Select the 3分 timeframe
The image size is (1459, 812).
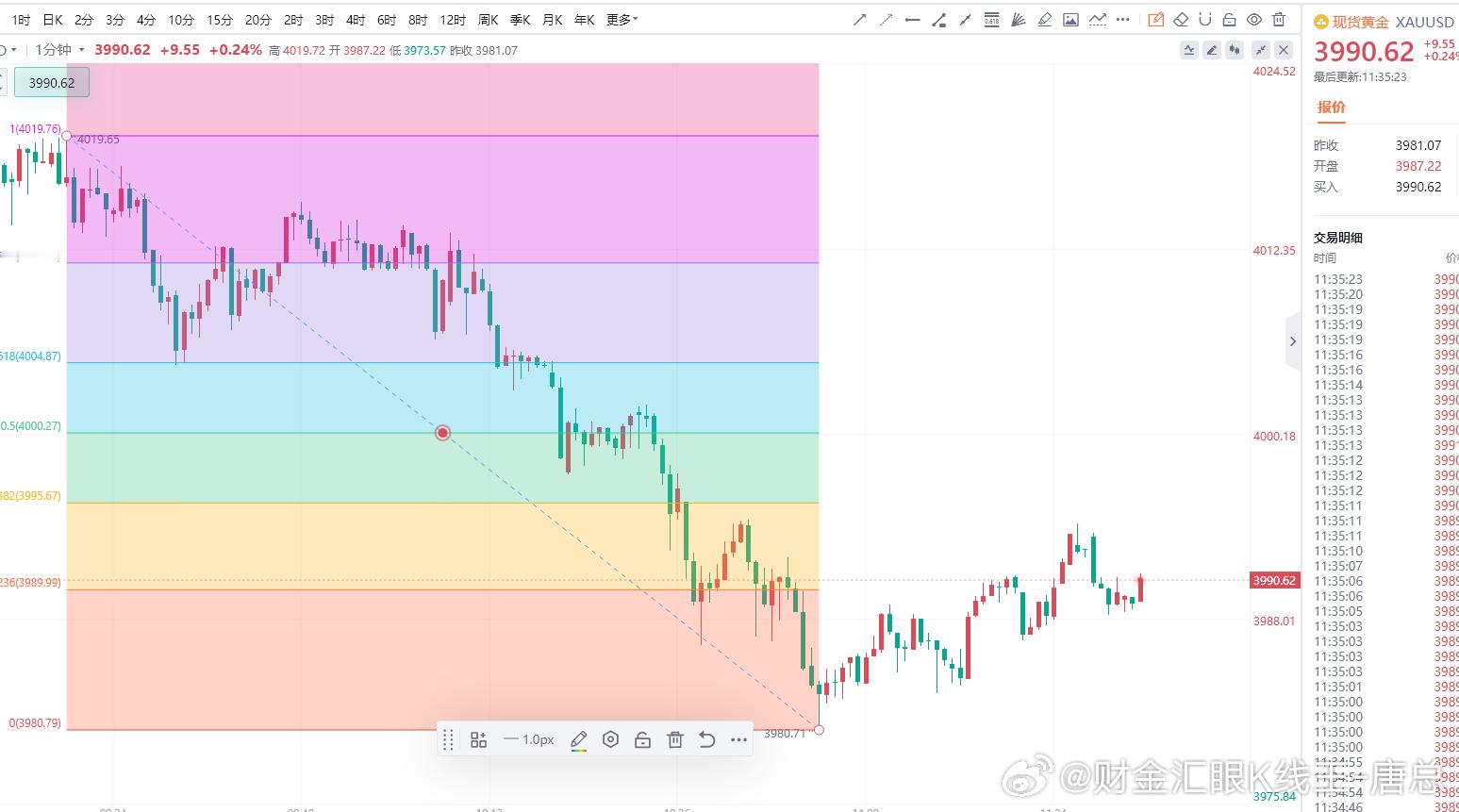[x=115, y=20]
